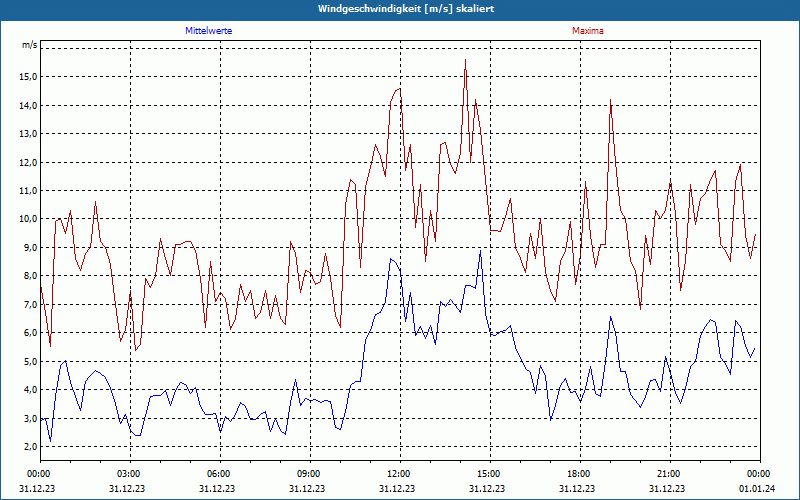Click the 3,0 y-axis value
The width and height of the screenshot is (800, 500).
click(x=31, y=418)
